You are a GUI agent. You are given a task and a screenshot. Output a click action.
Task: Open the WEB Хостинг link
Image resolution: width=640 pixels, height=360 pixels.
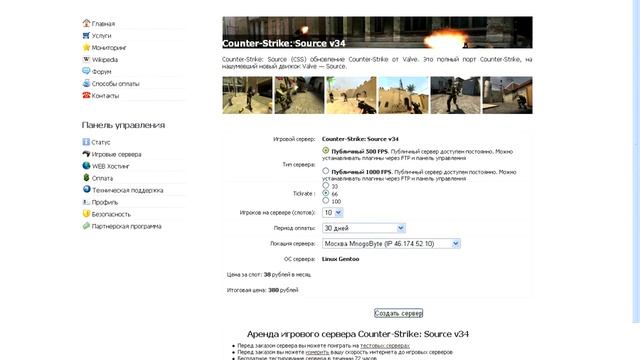point(111,167)
